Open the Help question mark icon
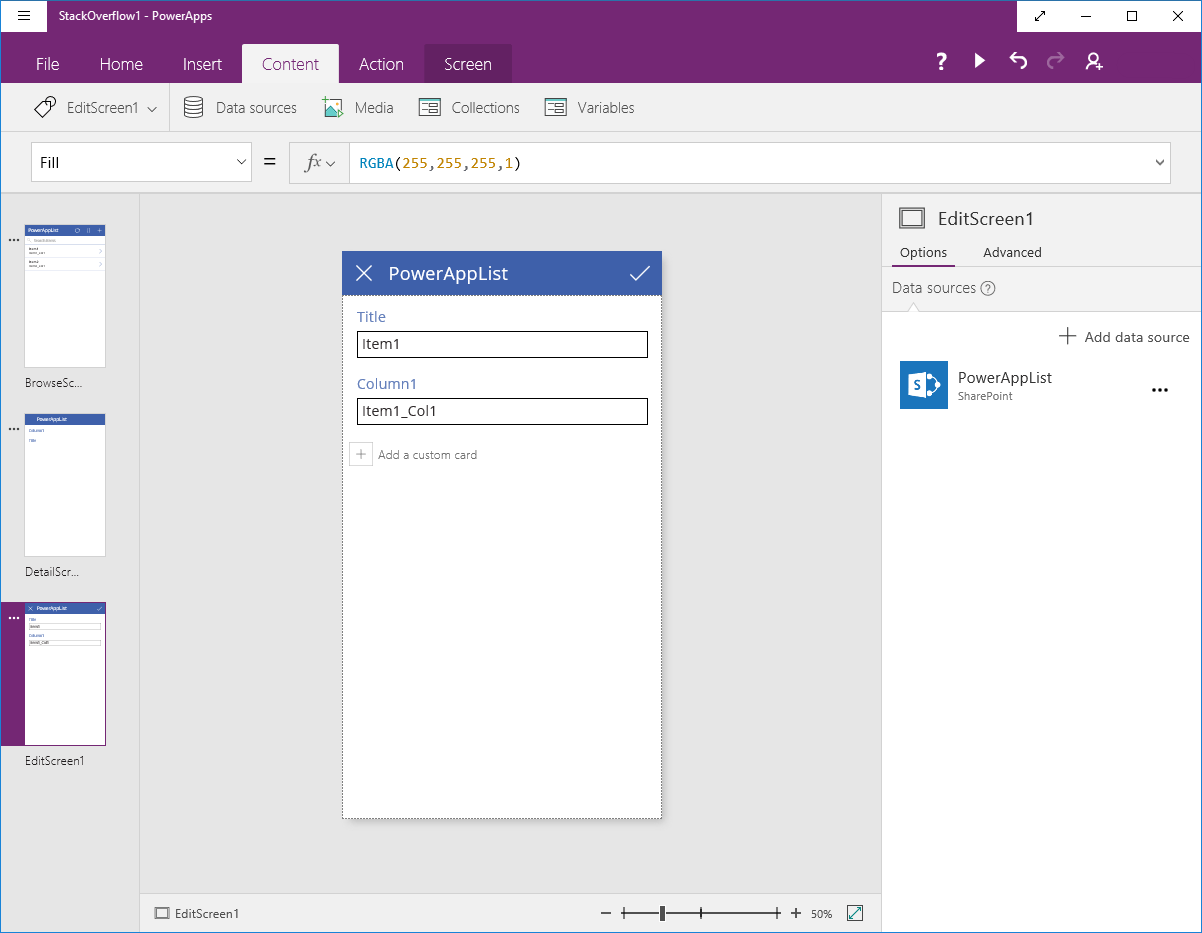The image size is (1202, 933). coord(941,61)
